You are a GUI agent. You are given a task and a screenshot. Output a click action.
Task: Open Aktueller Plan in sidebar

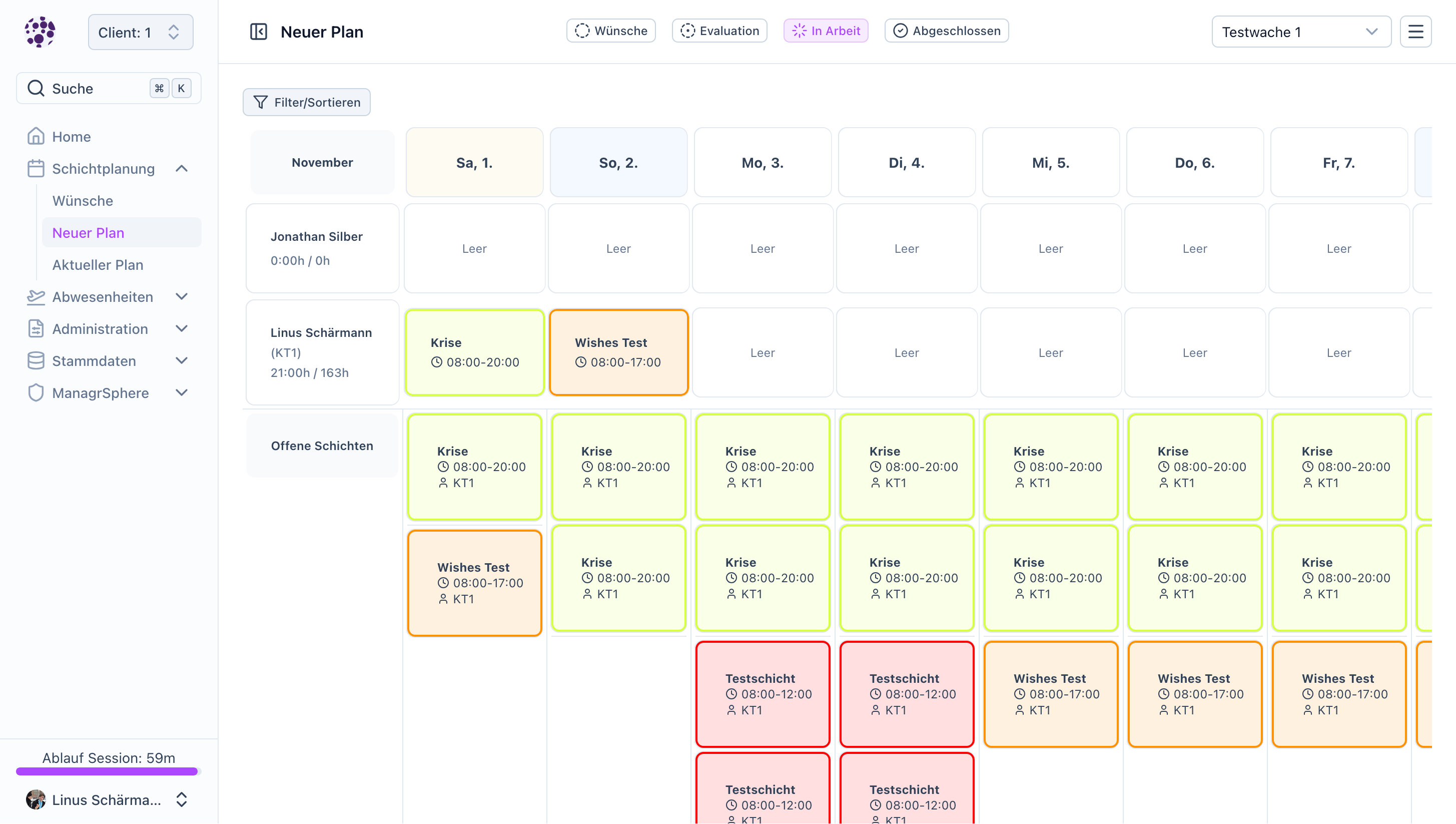click(x=98, y=265)
